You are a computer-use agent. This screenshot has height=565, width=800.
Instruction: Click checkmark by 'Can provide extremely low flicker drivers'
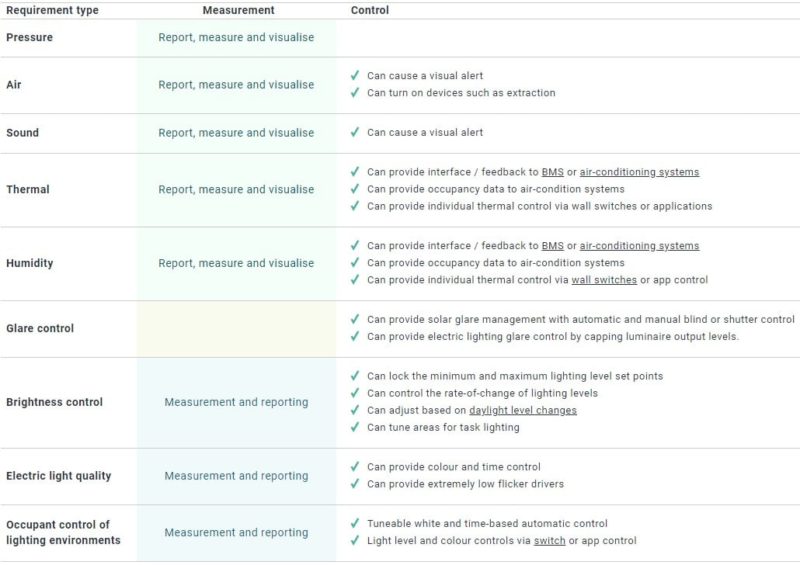pyautogui.click(x=355, y=484)
